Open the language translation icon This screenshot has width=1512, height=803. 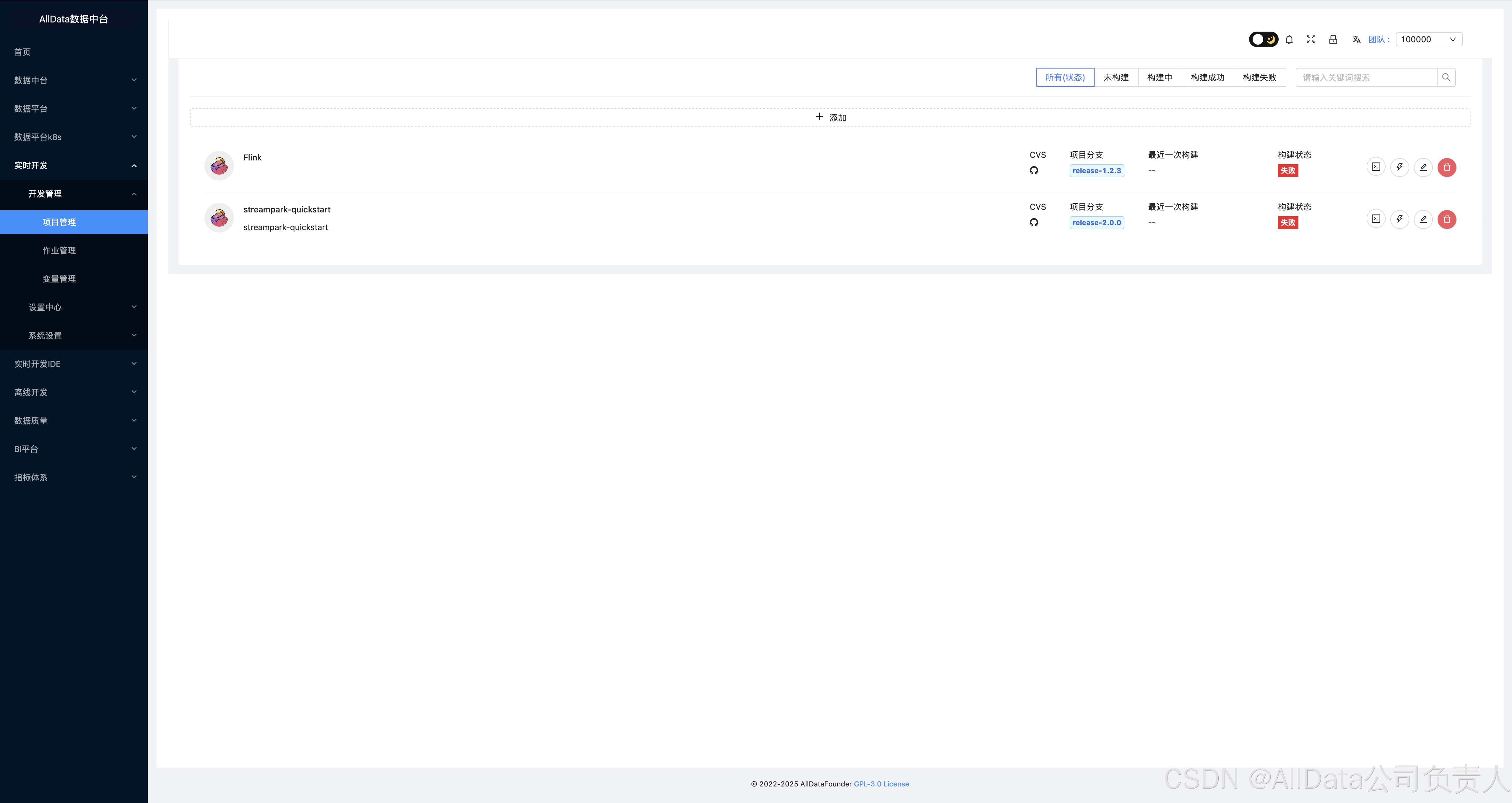click(1356, 39)
